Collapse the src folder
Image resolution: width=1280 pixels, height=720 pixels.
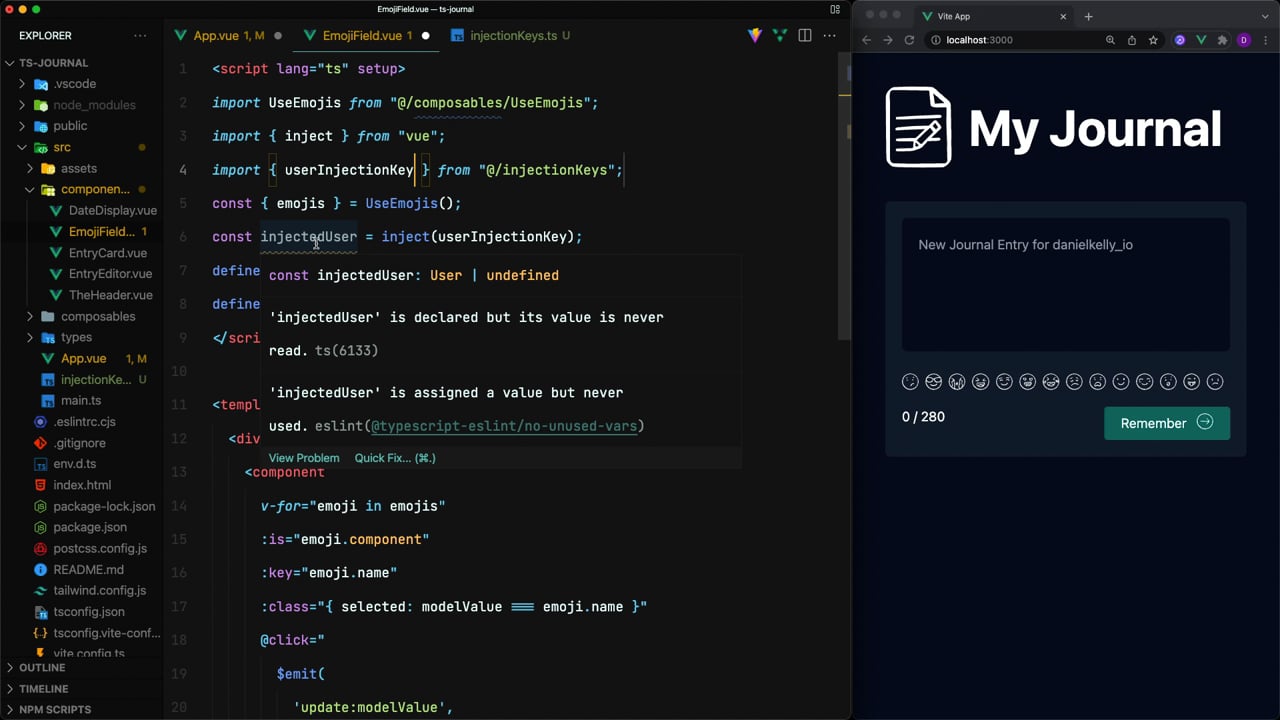pos(22,147)
